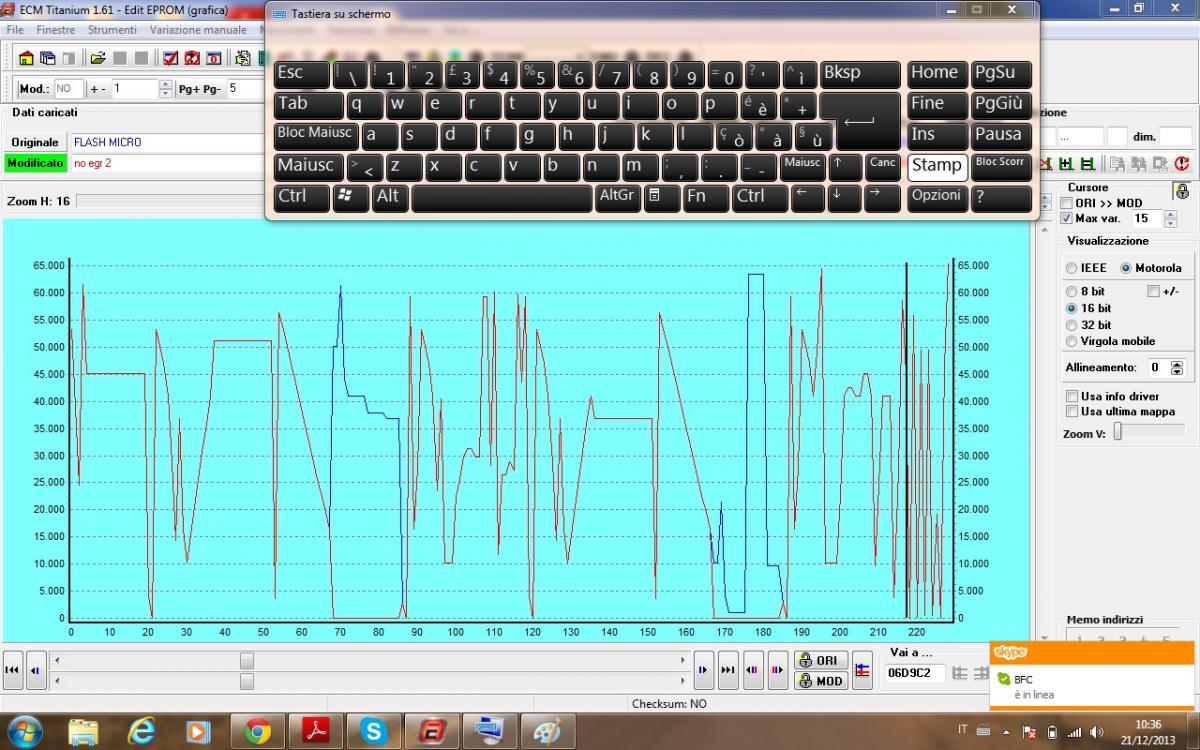Open the Finestre menu
The image size is (1200, 750).
point(56,31)
